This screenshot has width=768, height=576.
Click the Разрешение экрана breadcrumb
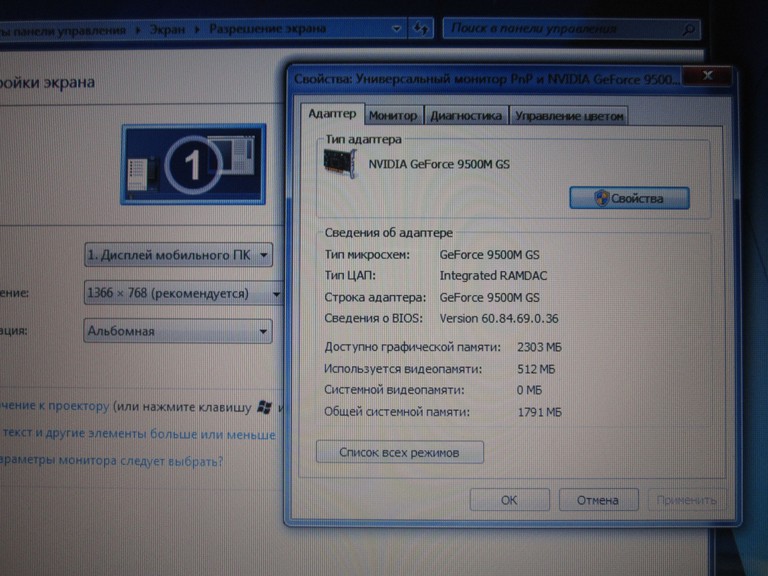[267, 29]
